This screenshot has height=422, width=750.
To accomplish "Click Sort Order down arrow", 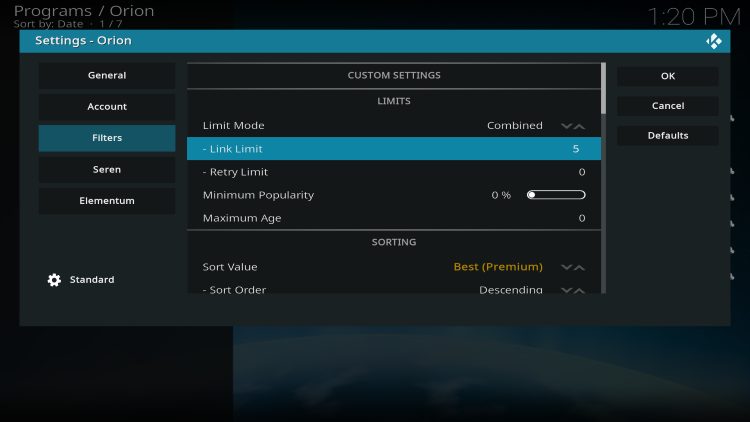I will pos(566,290).
